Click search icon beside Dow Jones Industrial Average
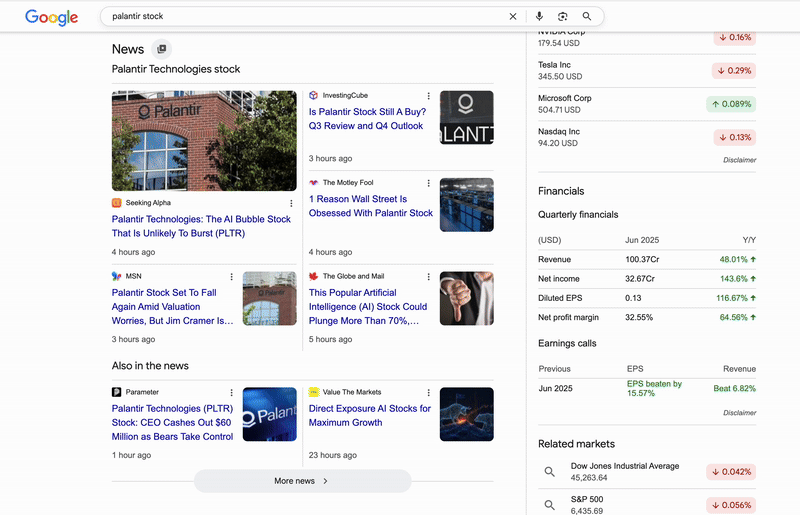 549,472
